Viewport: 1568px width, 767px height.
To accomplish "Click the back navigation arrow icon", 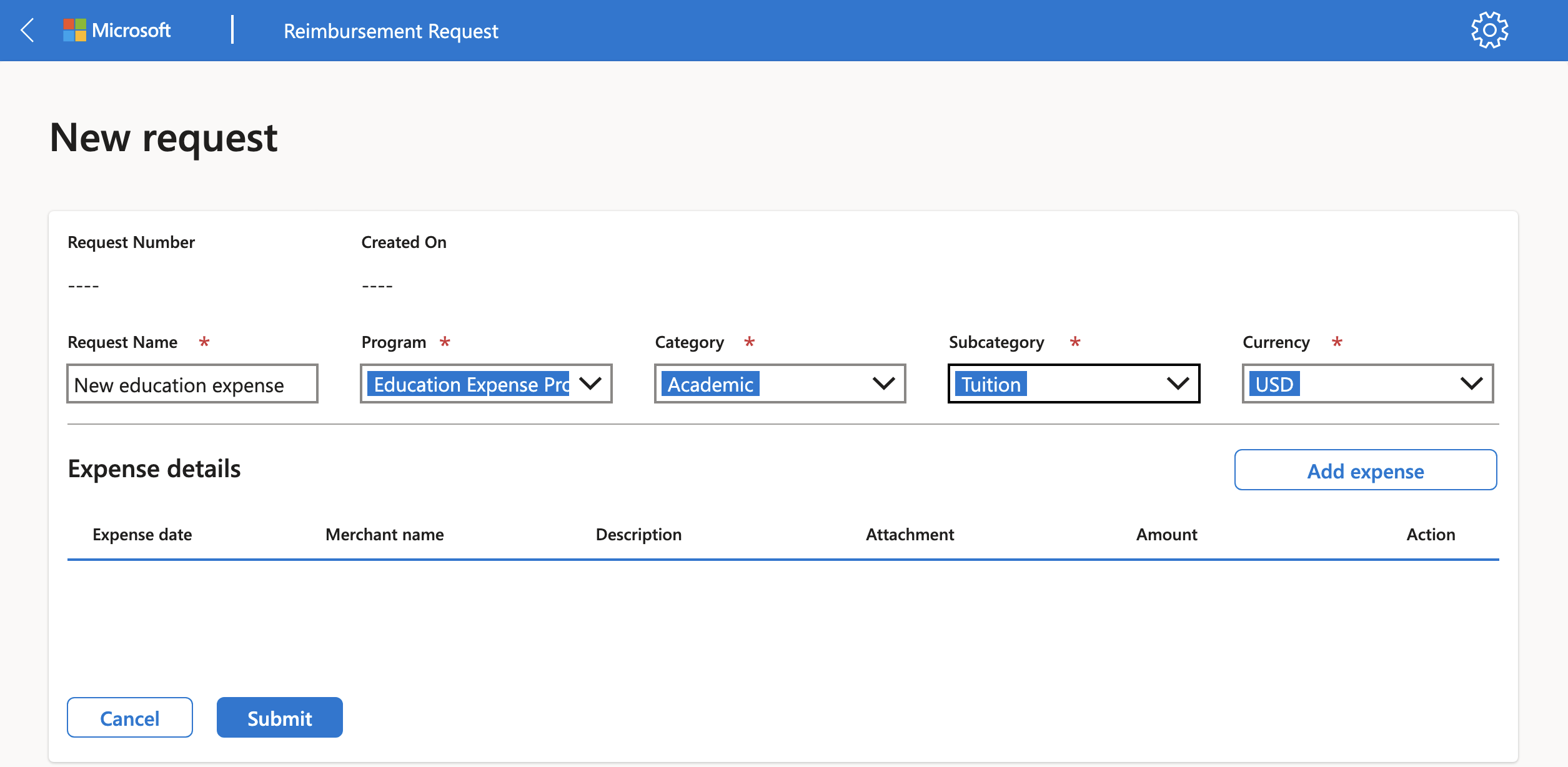I will 28,30.
